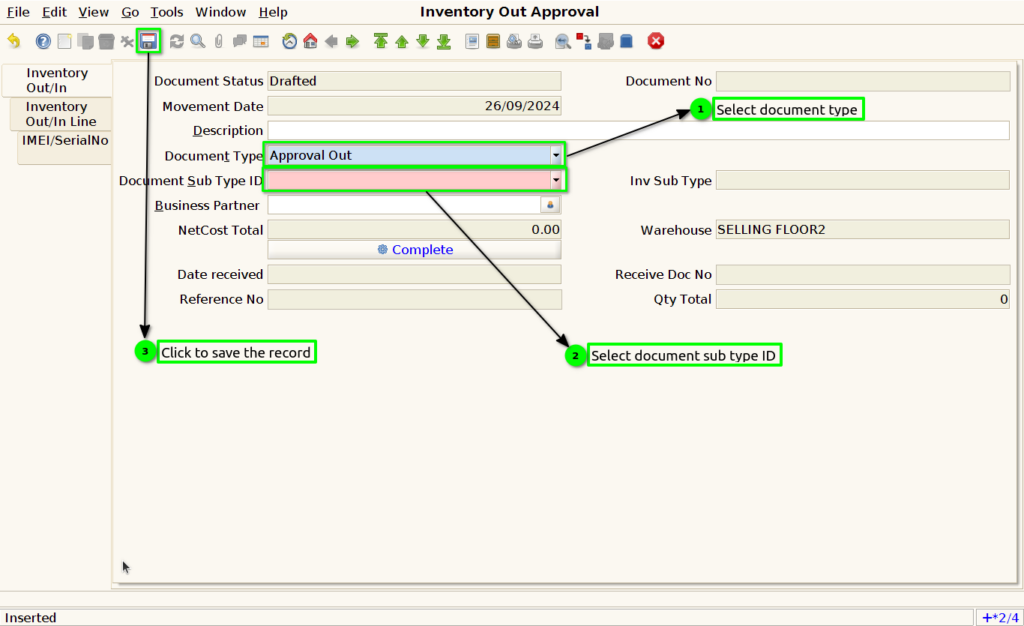Click into the Description field
Image resolution: width=1024 pixels, height=626 pixels.
click(x=638, y=131)
